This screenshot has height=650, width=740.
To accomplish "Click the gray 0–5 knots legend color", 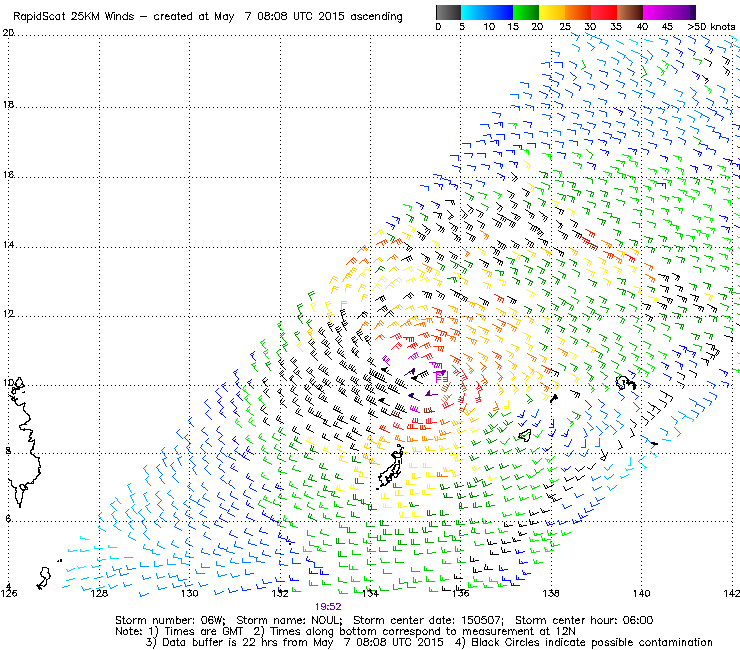I will (448, 12).
